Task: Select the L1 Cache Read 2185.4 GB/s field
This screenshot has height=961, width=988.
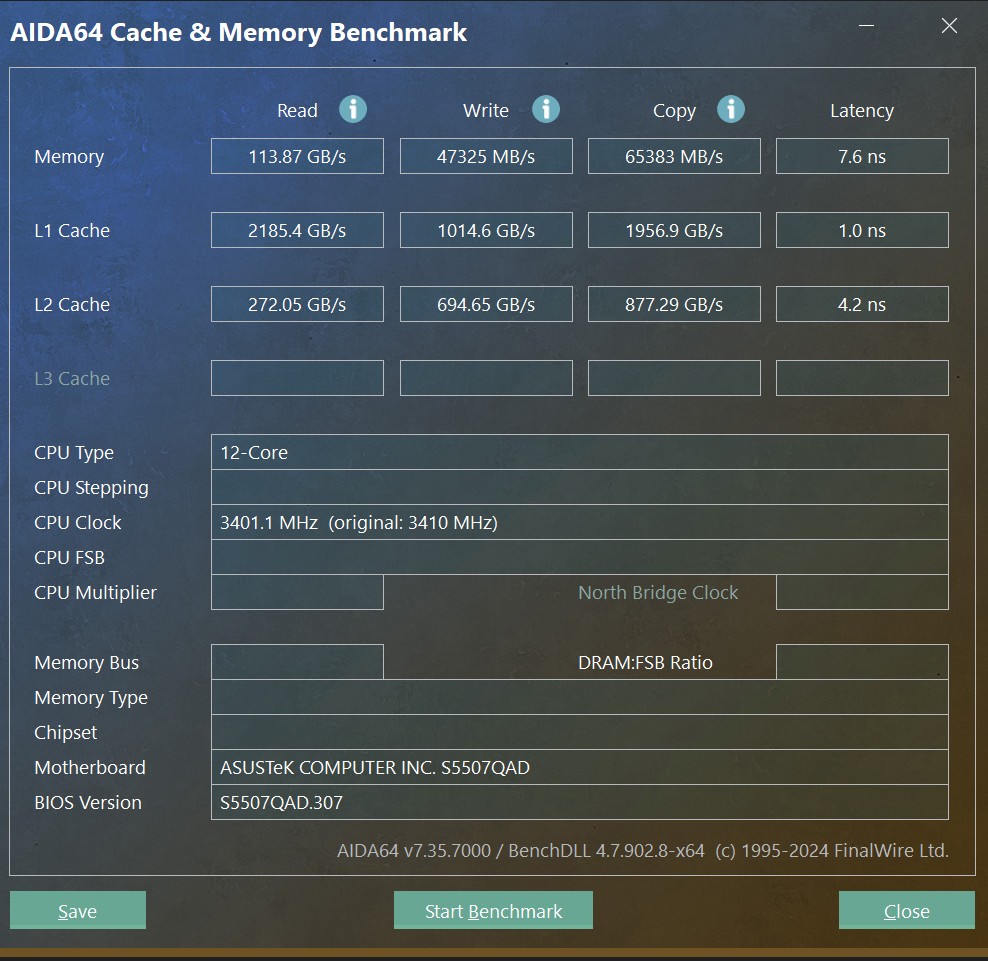Action: pos(297,230)
